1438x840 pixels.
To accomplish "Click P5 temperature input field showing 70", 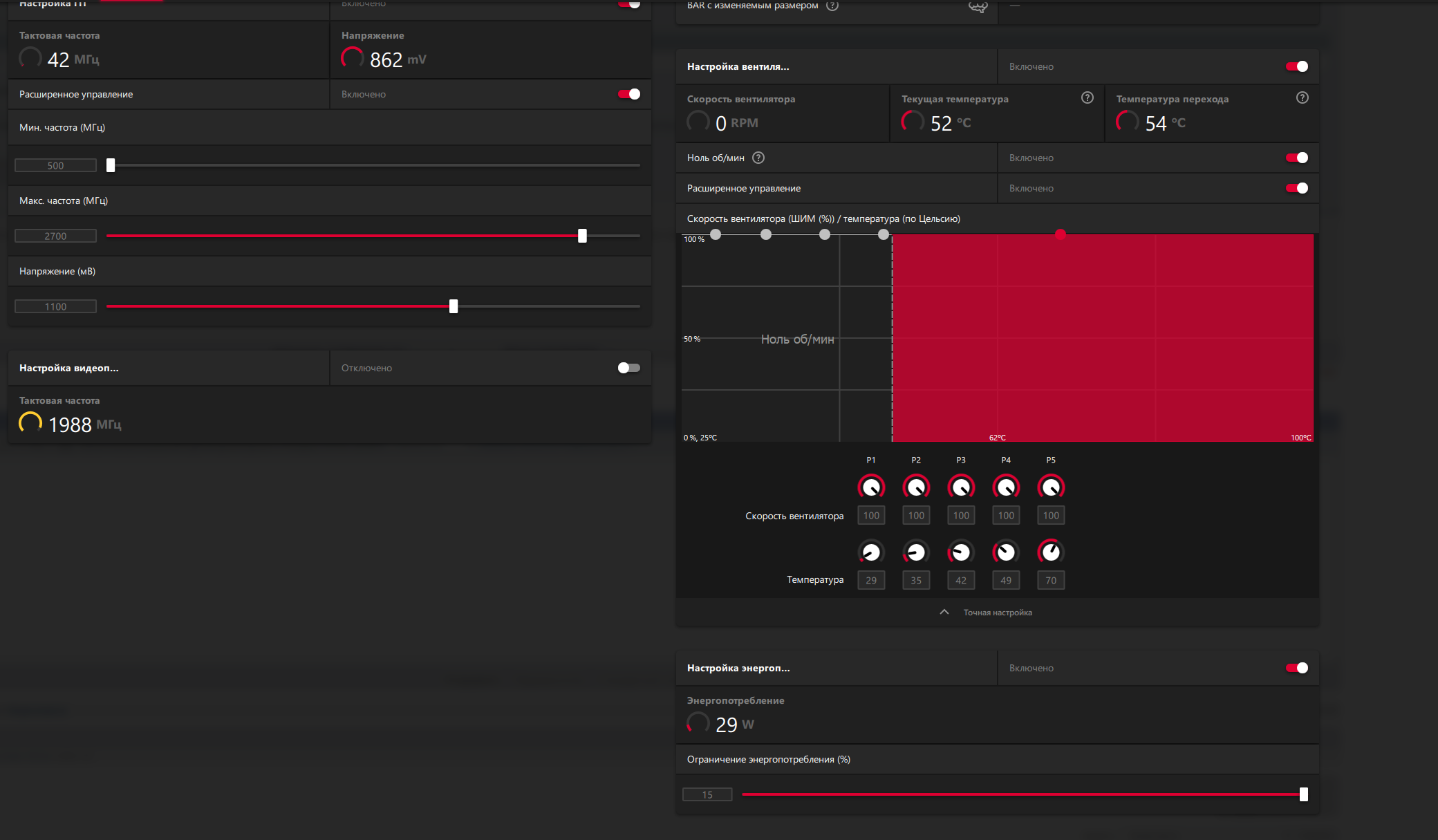I will click(x=1051, y=580).
